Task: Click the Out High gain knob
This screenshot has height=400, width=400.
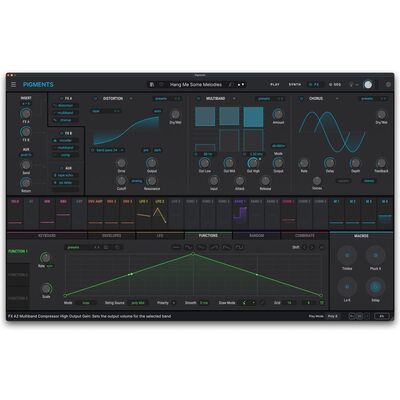Action: [253, 163]
